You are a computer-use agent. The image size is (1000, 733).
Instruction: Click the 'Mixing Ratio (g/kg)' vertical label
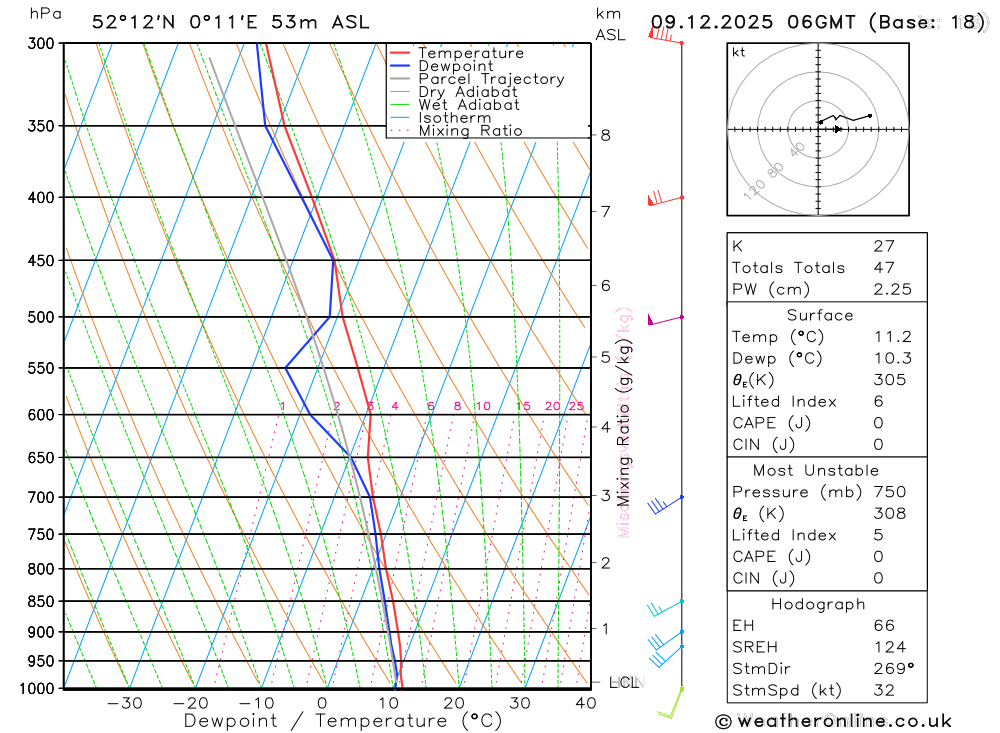point(624,422)
